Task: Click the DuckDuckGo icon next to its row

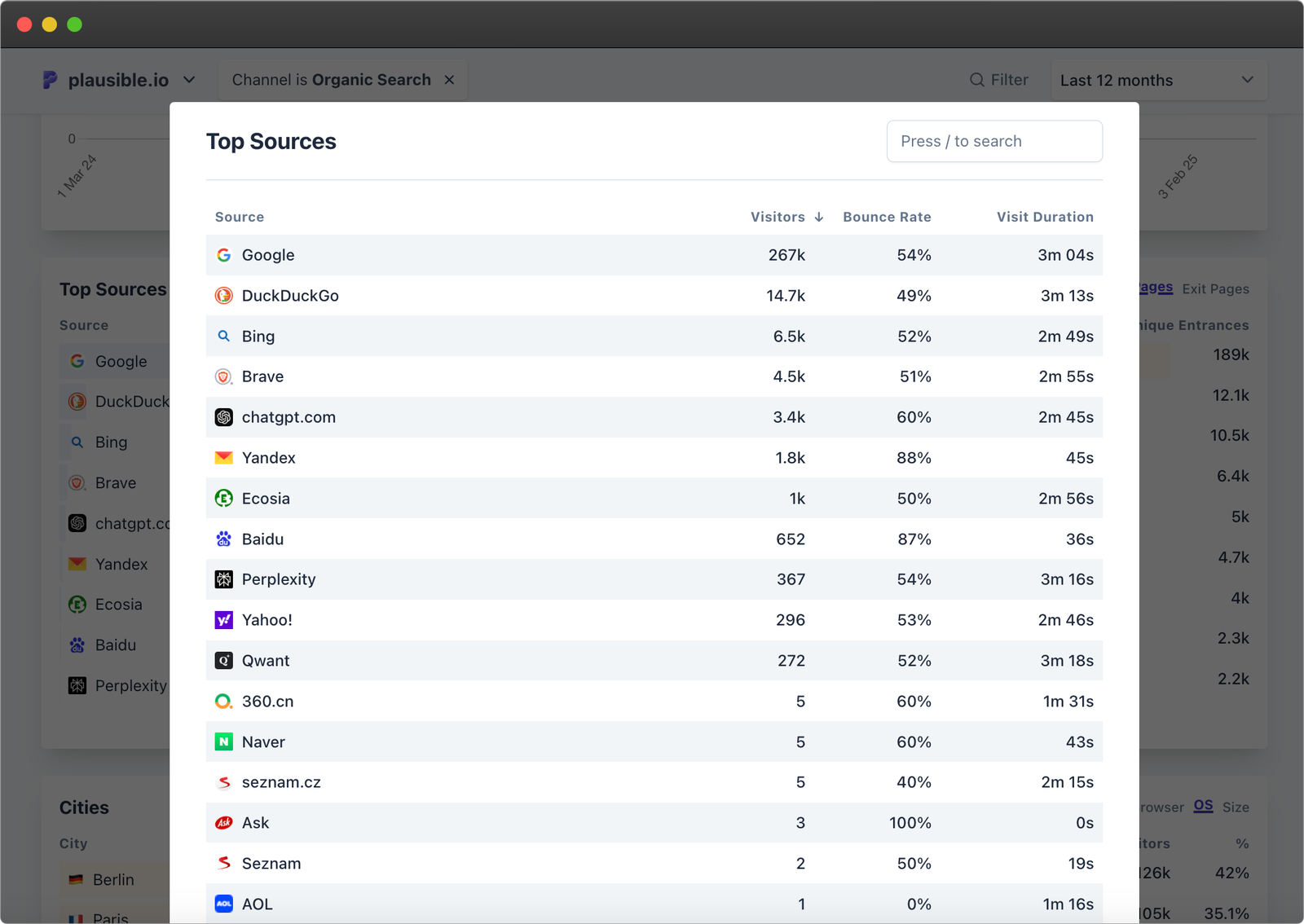Action: pos(223,295)
